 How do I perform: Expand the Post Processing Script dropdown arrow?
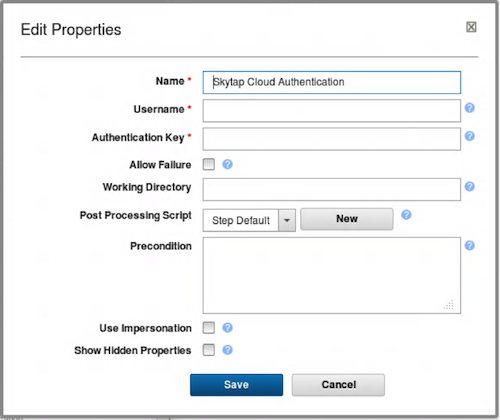(287, 220)
